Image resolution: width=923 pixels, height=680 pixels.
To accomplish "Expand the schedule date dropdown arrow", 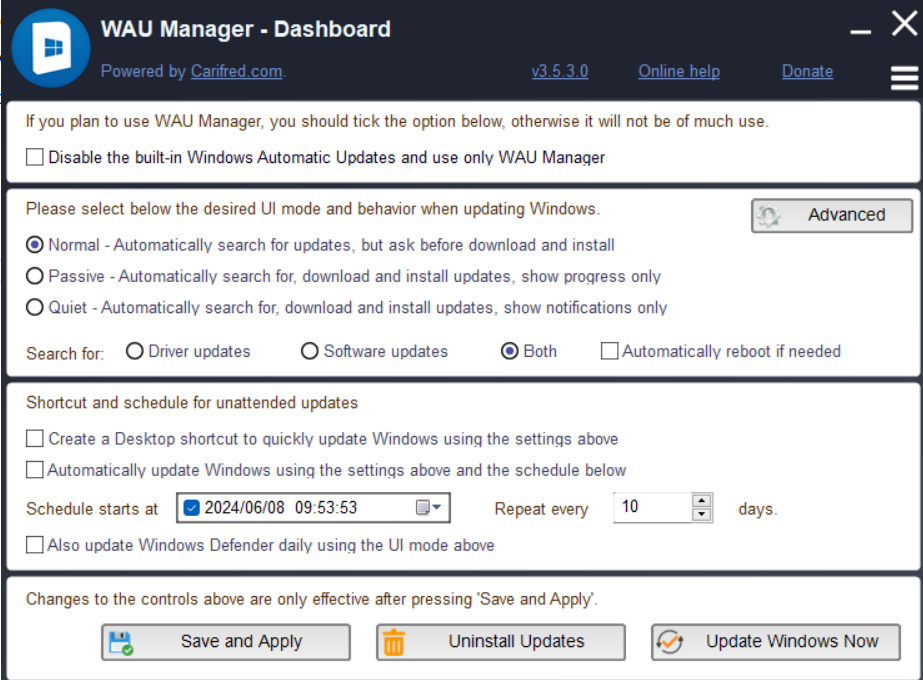I will pyautogui.click(x=437, y=508).
